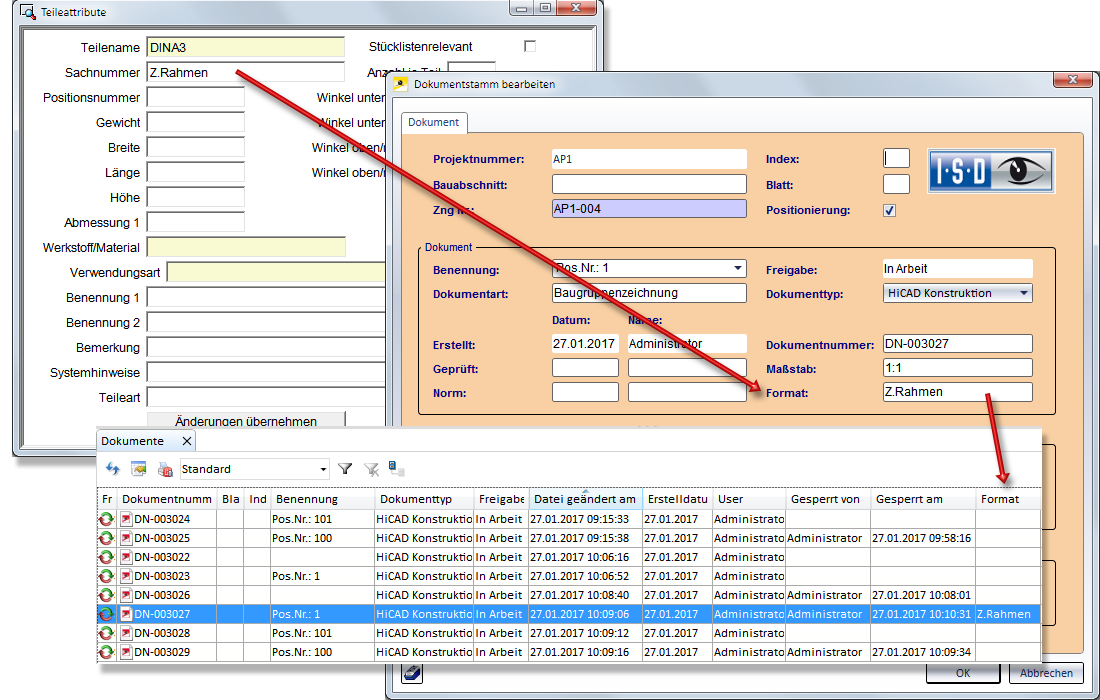Viewport: 1100px width, 700px height.
Task: Click the release status icon for DN-003024
Action: click(106, 519)
